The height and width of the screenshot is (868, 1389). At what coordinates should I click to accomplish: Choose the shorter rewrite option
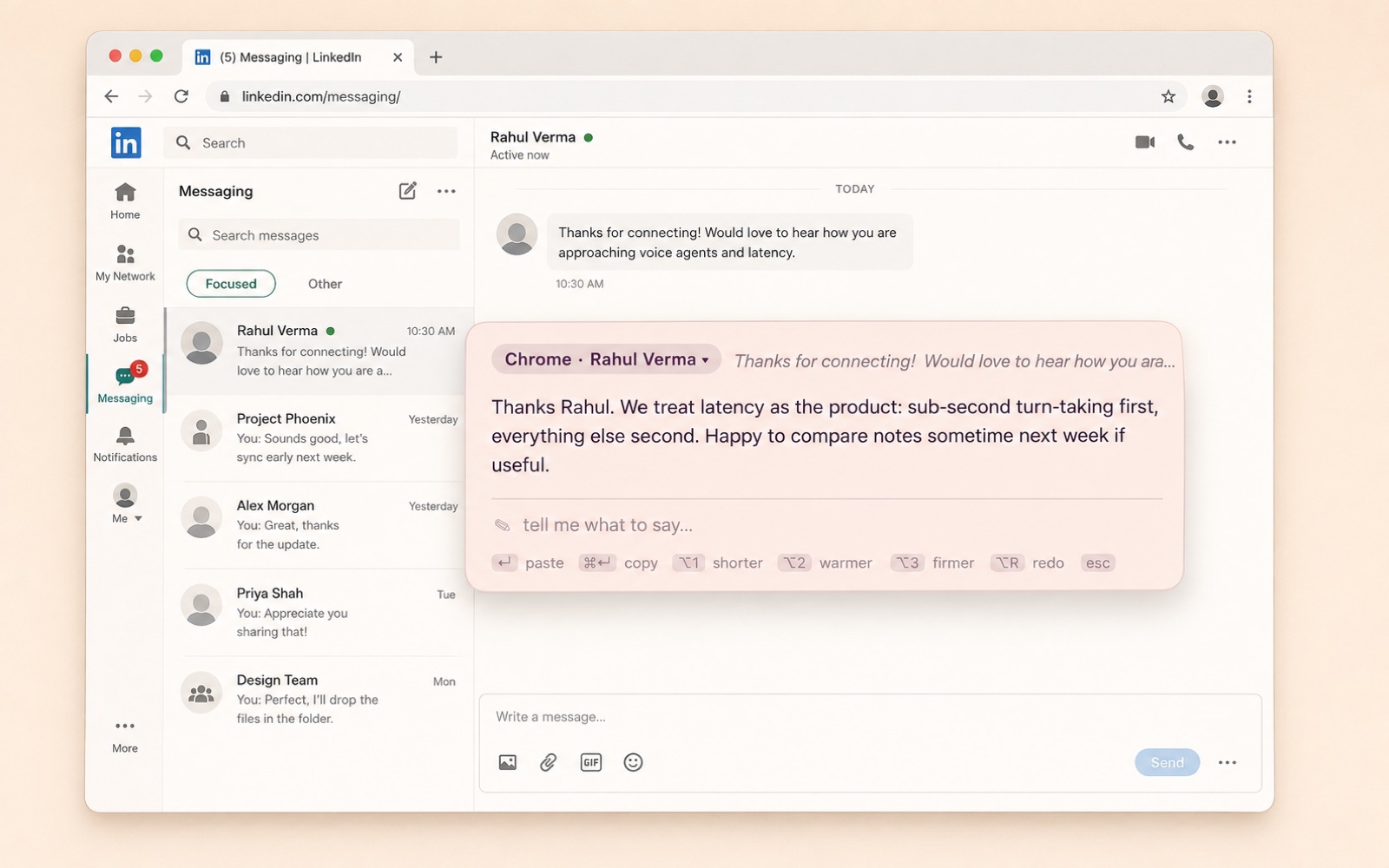(718, 562)
